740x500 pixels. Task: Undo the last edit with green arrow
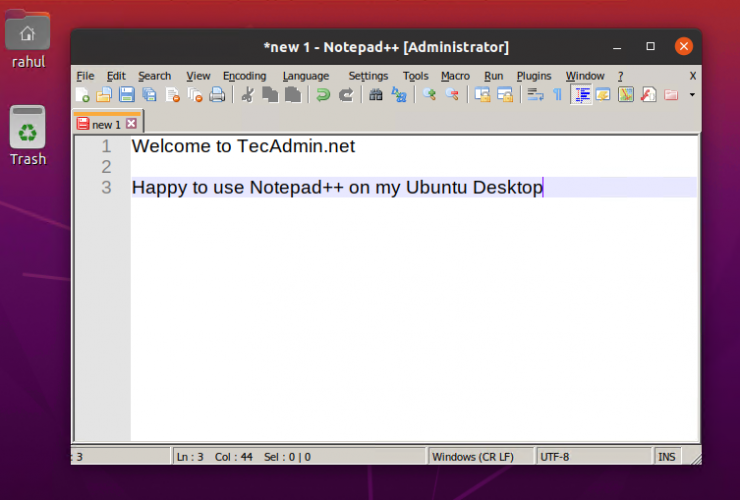(x=323, y=95)
